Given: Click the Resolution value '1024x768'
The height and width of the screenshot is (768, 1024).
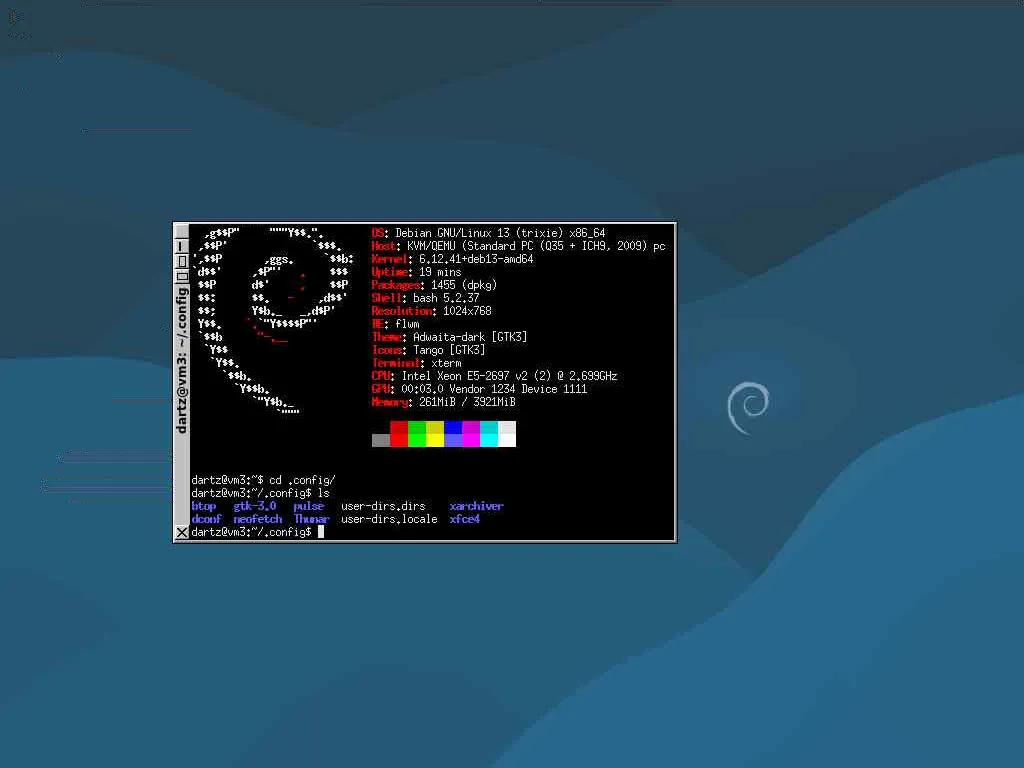Looking at the screenshot, I should click(467, 312).
